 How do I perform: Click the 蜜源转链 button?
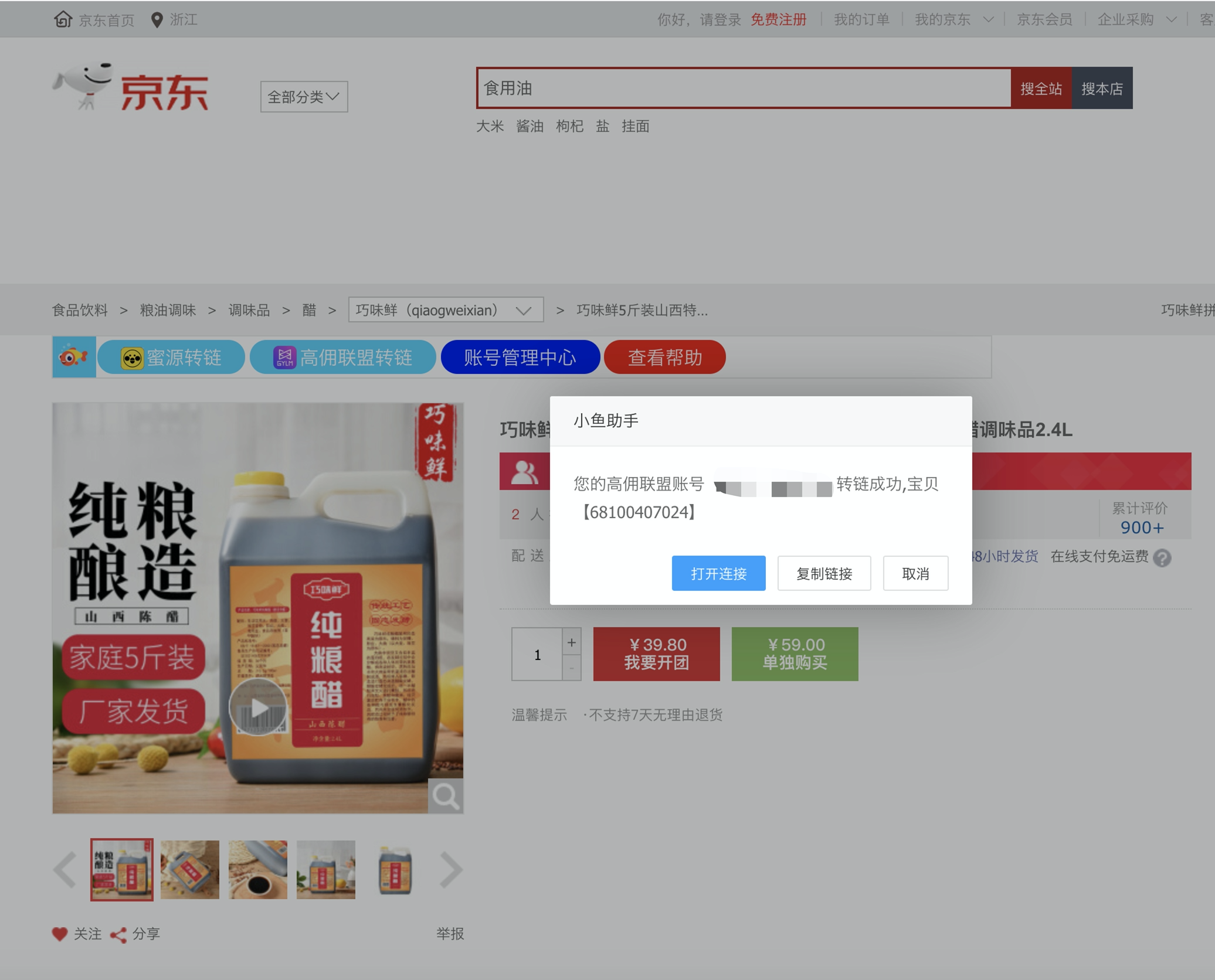[171, 357]
